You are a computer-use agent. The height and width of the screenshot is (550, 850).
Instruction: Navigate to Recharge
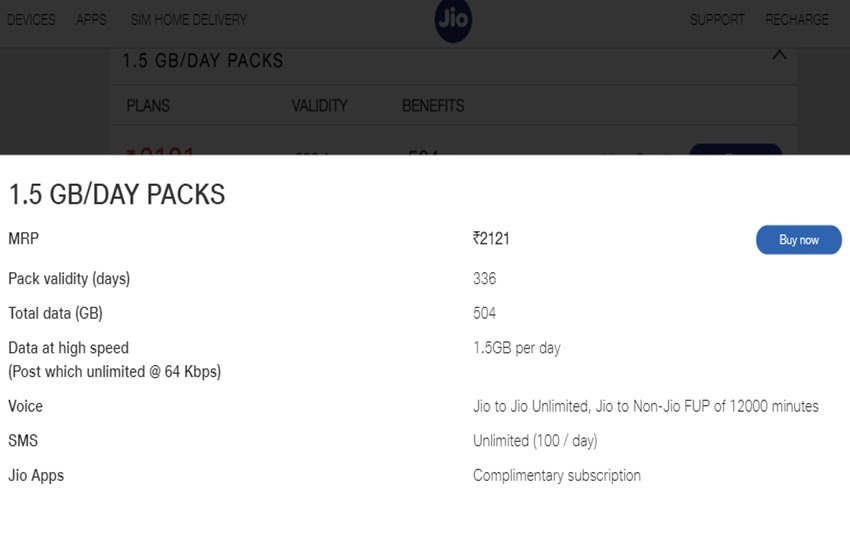(797, 20)
